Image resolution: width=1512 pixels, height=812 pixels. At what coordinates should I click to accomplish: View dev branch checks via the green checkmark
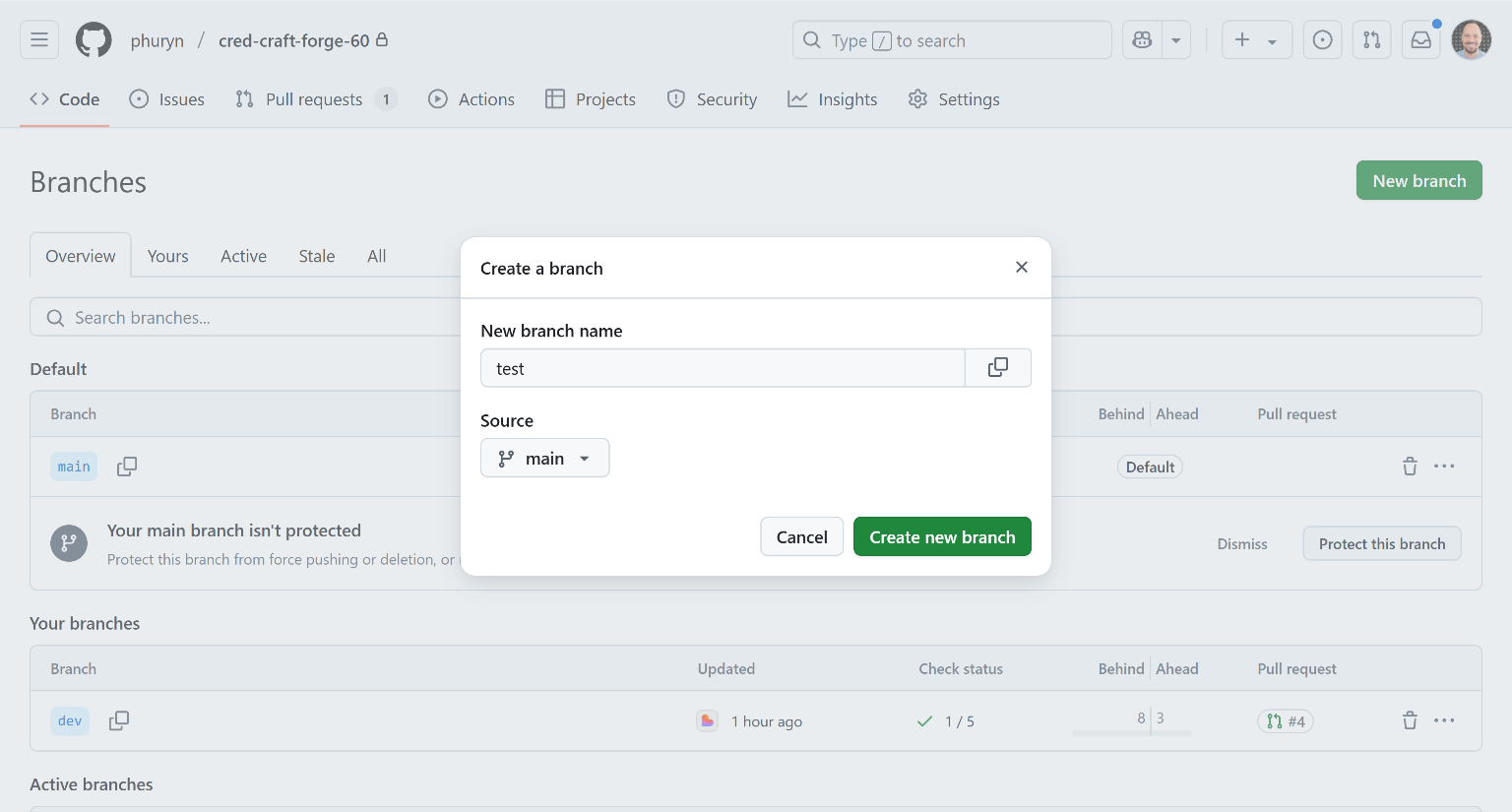(923, 720)
